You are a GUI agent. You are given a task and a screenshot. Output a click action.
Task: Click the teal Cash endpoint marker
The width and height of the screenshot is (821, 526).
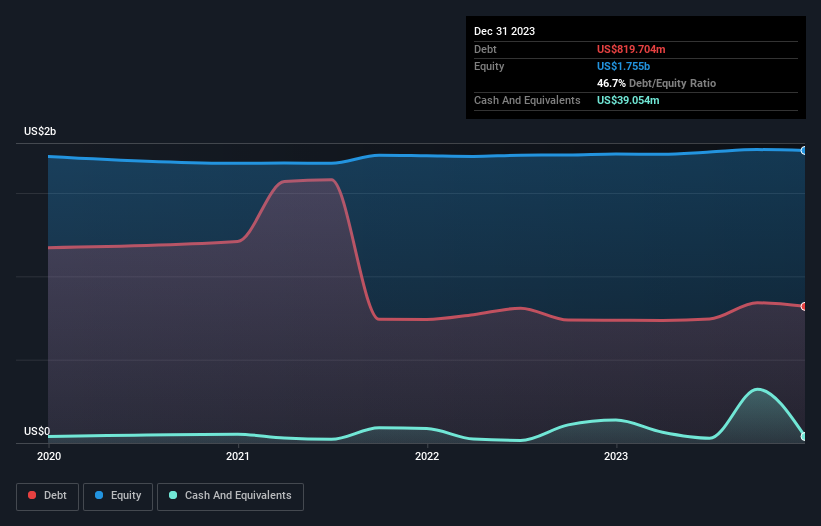pyautogui.click(x=804, y=436)
